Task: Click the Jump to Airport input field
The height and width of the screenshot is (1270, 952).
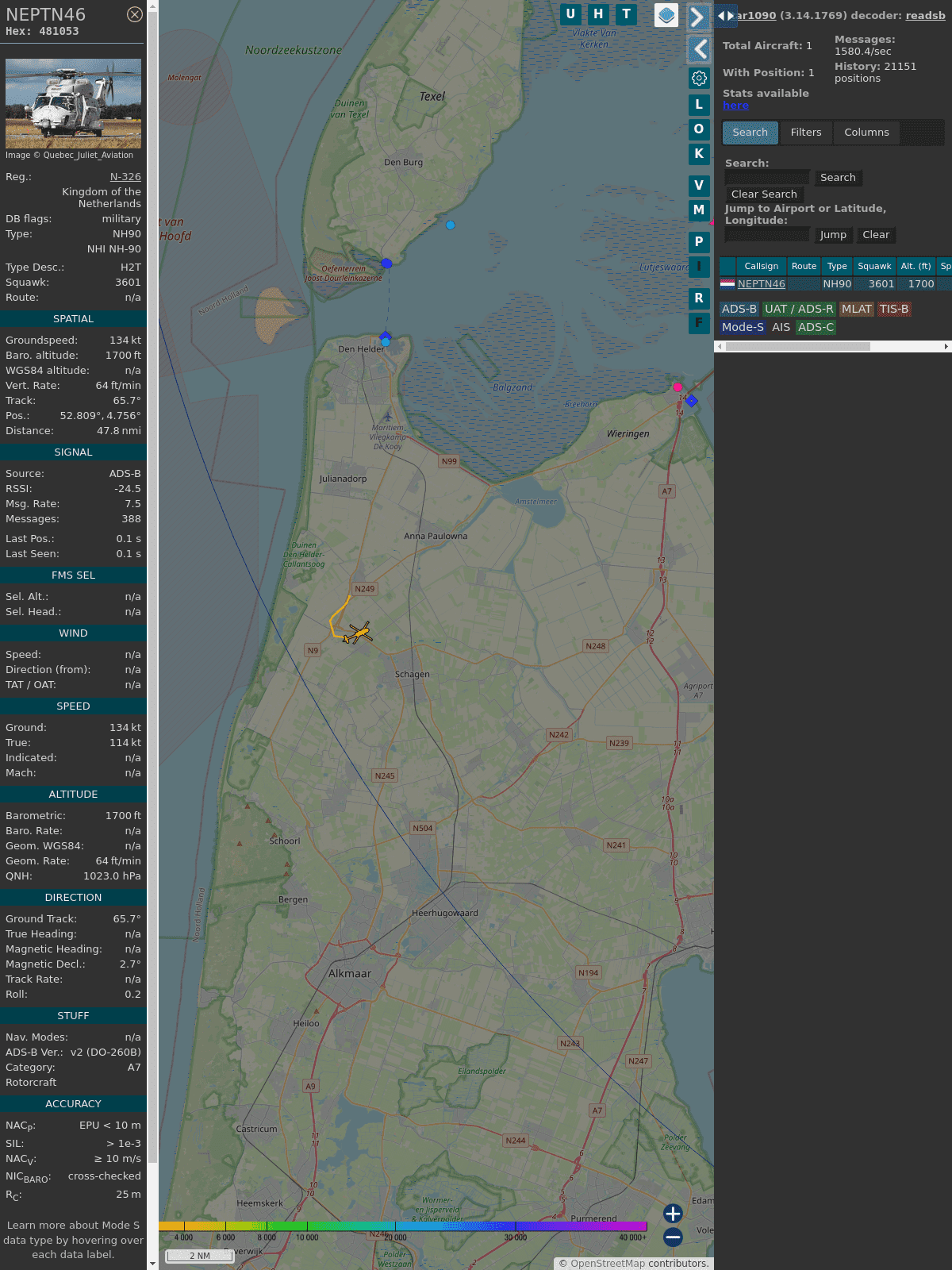Action: point(767,235)
